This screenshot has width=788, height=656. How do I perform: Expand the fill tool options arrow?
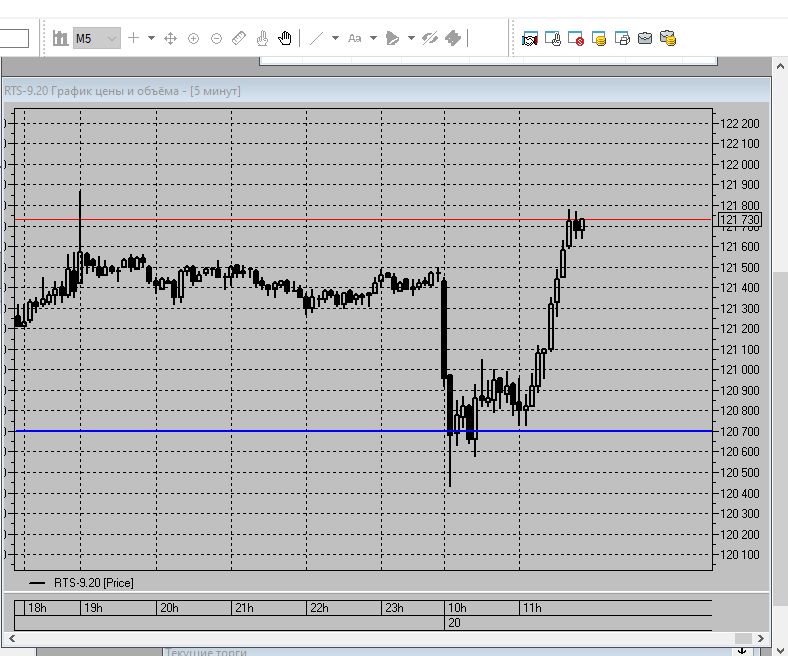click(x=411, y=38)
